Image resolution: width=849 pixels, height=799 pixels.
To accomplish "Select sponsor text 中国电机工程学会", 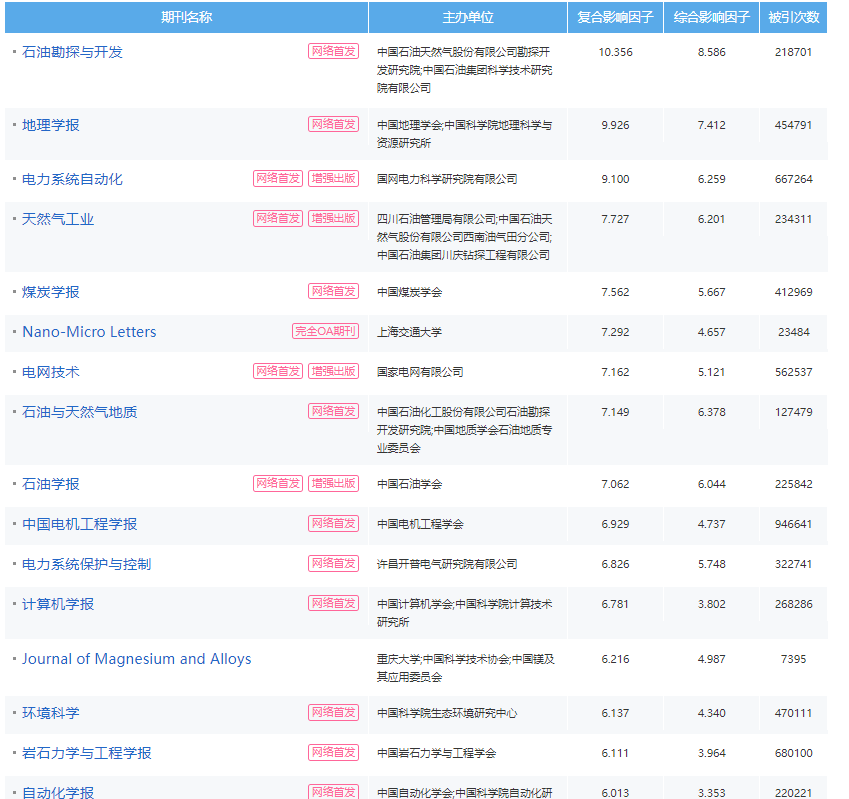I will [420, 524].
